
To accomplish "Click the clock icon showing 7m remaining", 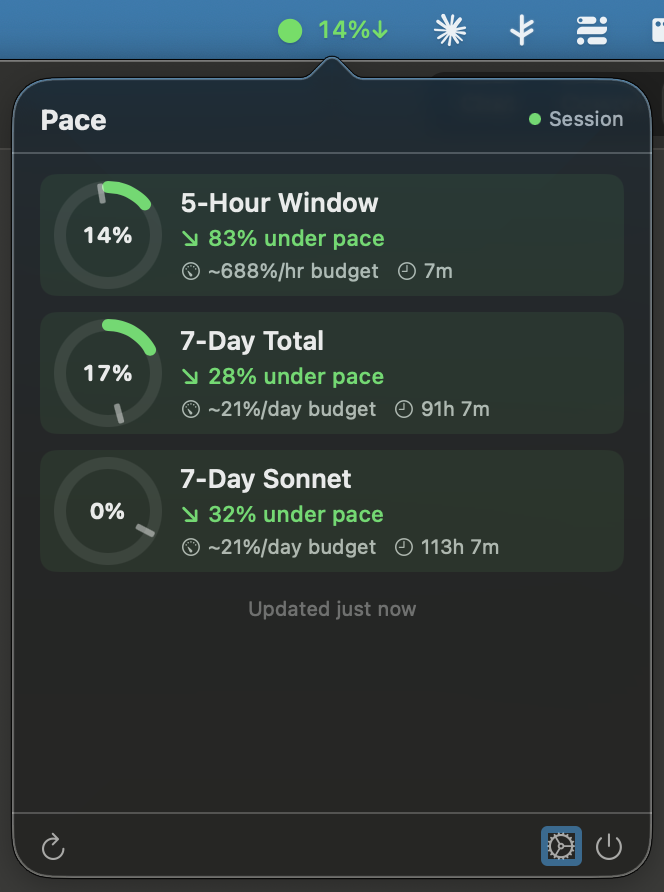I will [405, 270].
